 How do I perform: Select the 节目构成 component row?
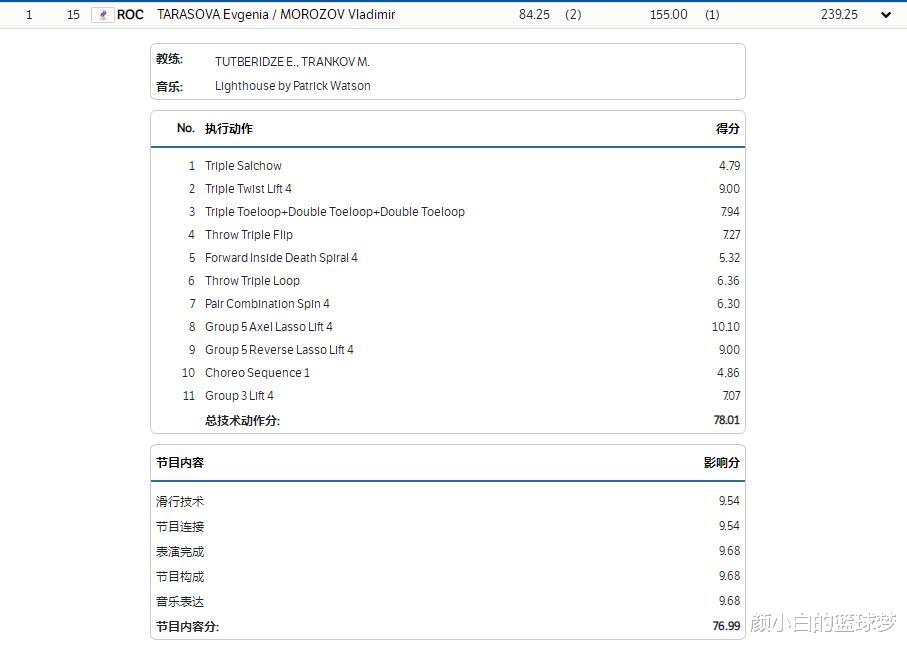pyautogui.click(x=448, y=576)
